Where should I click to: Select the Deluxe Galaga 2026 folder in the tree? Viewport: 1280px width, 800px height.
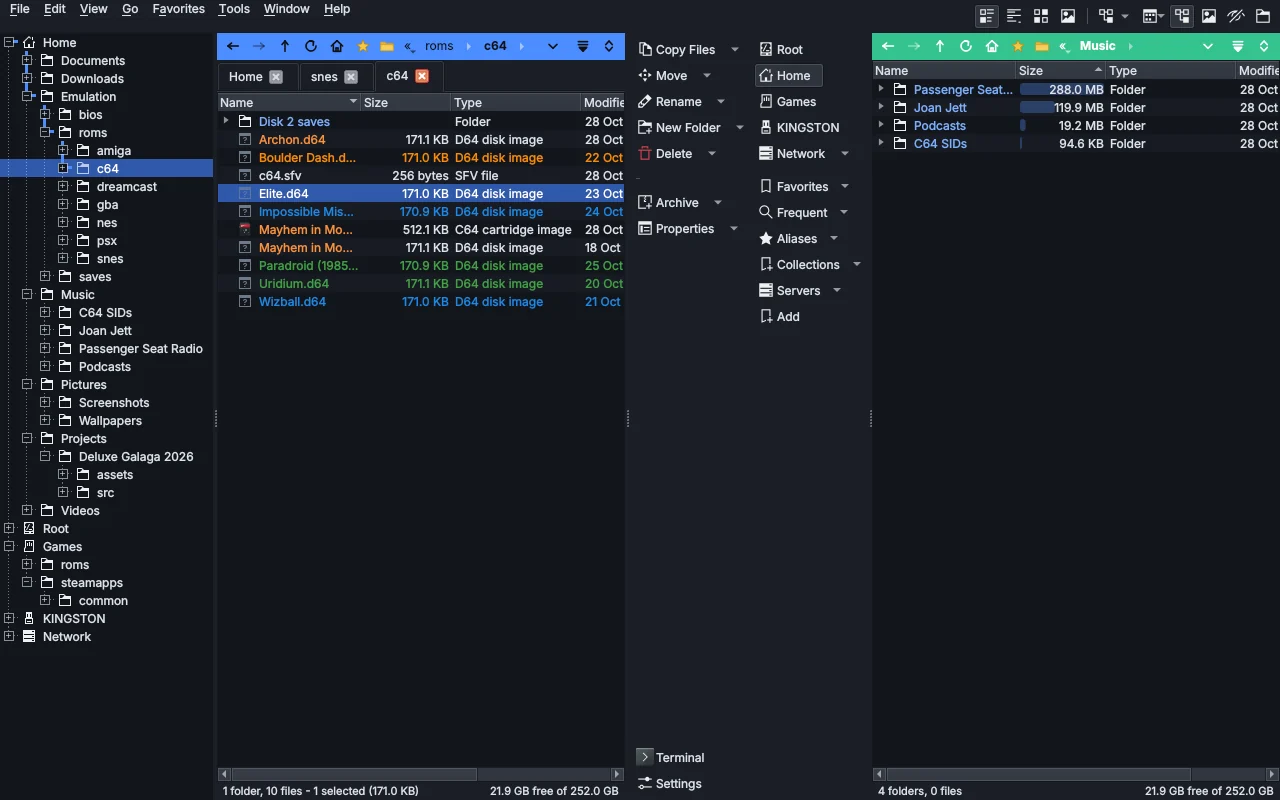click(x=136, y=457)
